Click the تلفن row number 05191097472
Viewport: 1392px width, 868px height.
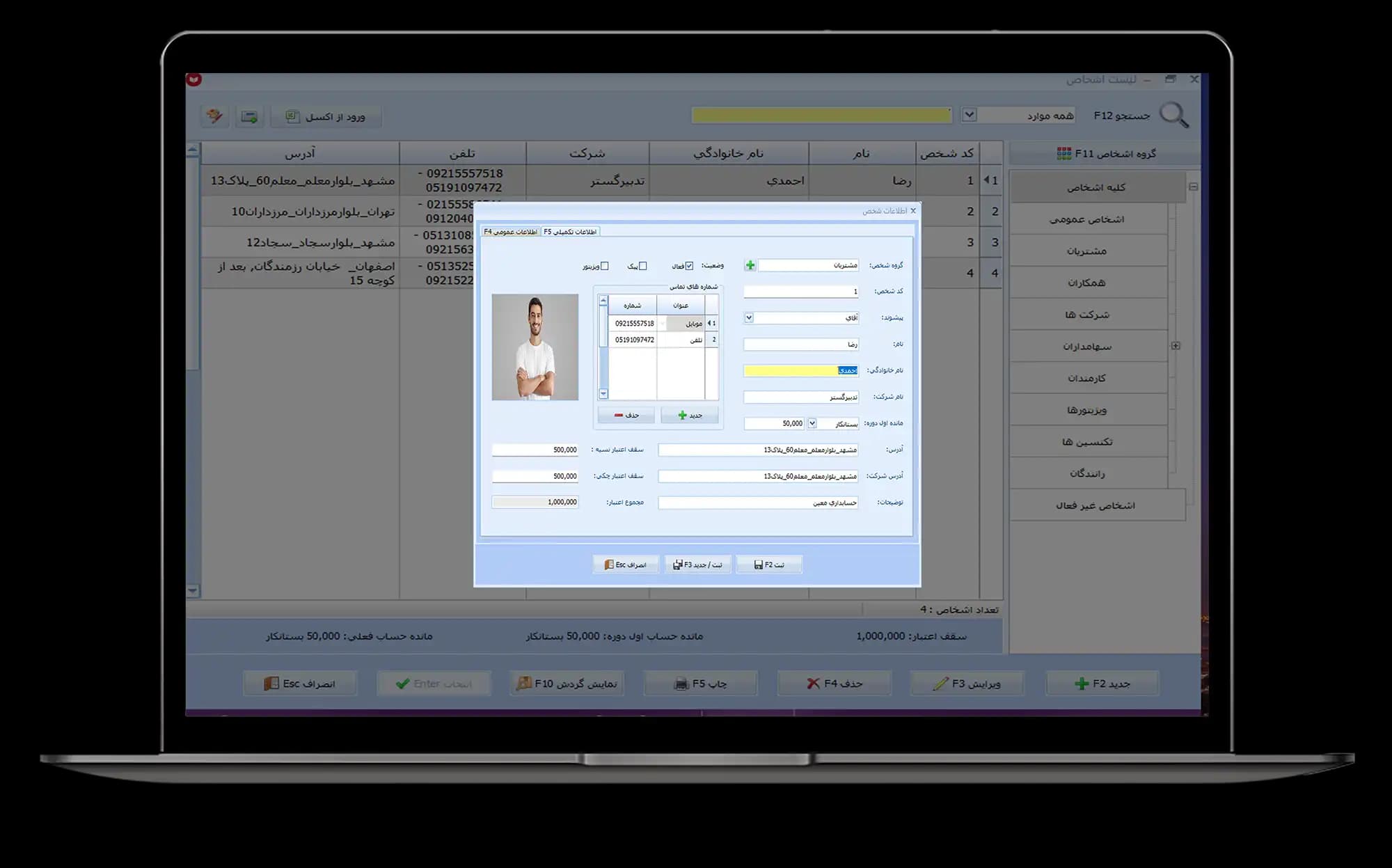point(634,340)
